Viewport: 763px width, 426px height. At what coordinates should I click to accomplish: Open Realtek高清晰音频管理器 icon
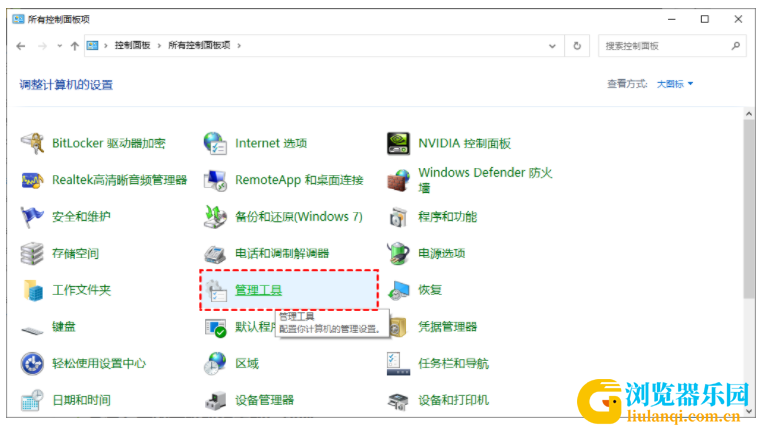click(x=33, y=180)
